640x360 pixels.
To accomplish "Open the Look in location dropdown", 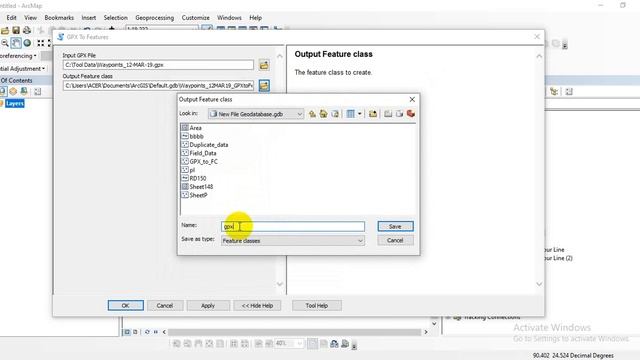I will (x=300, y=114).
